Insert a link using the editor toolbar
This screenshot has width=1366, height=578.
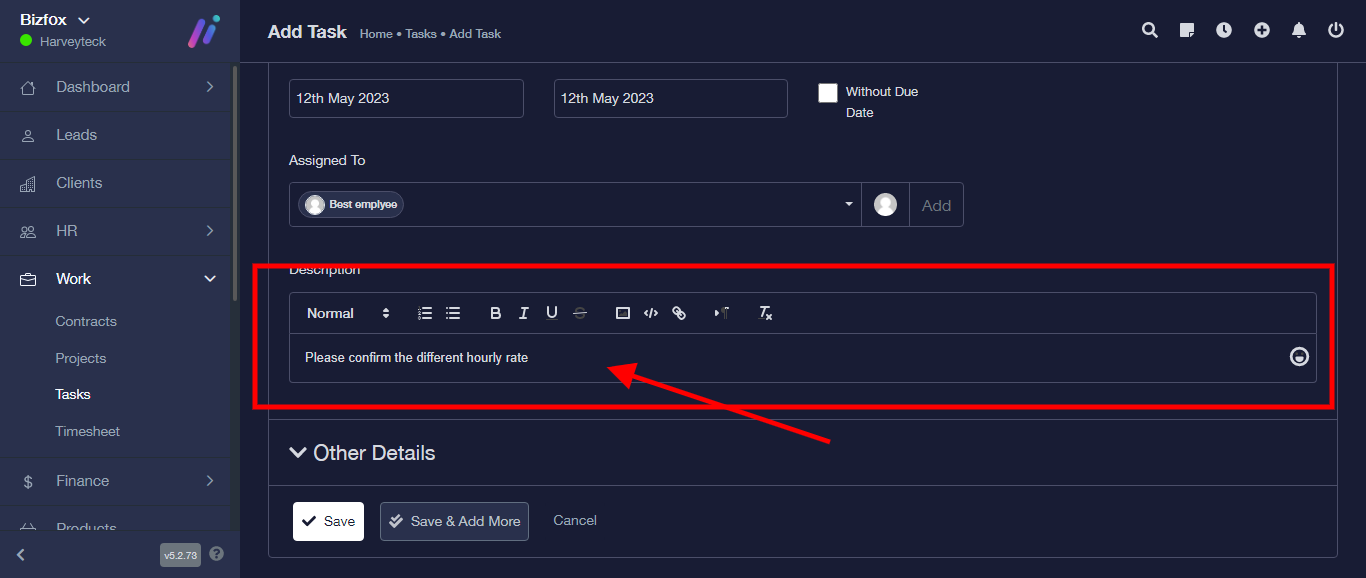[x=679, y=313]
